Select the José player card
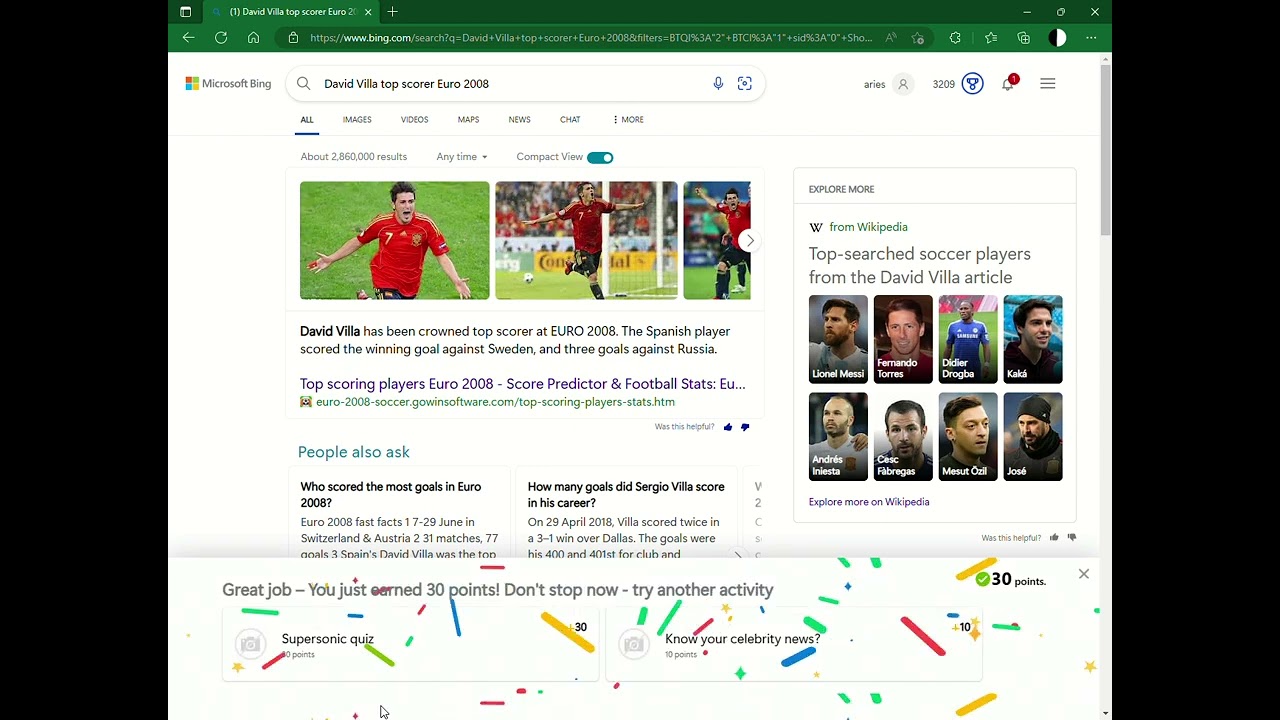Screen dimensions: 1280x720 point(1033,436)
